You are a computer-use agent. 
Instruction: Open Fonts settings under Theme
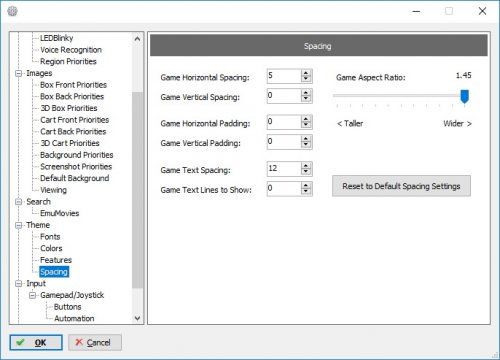point(50,237)
